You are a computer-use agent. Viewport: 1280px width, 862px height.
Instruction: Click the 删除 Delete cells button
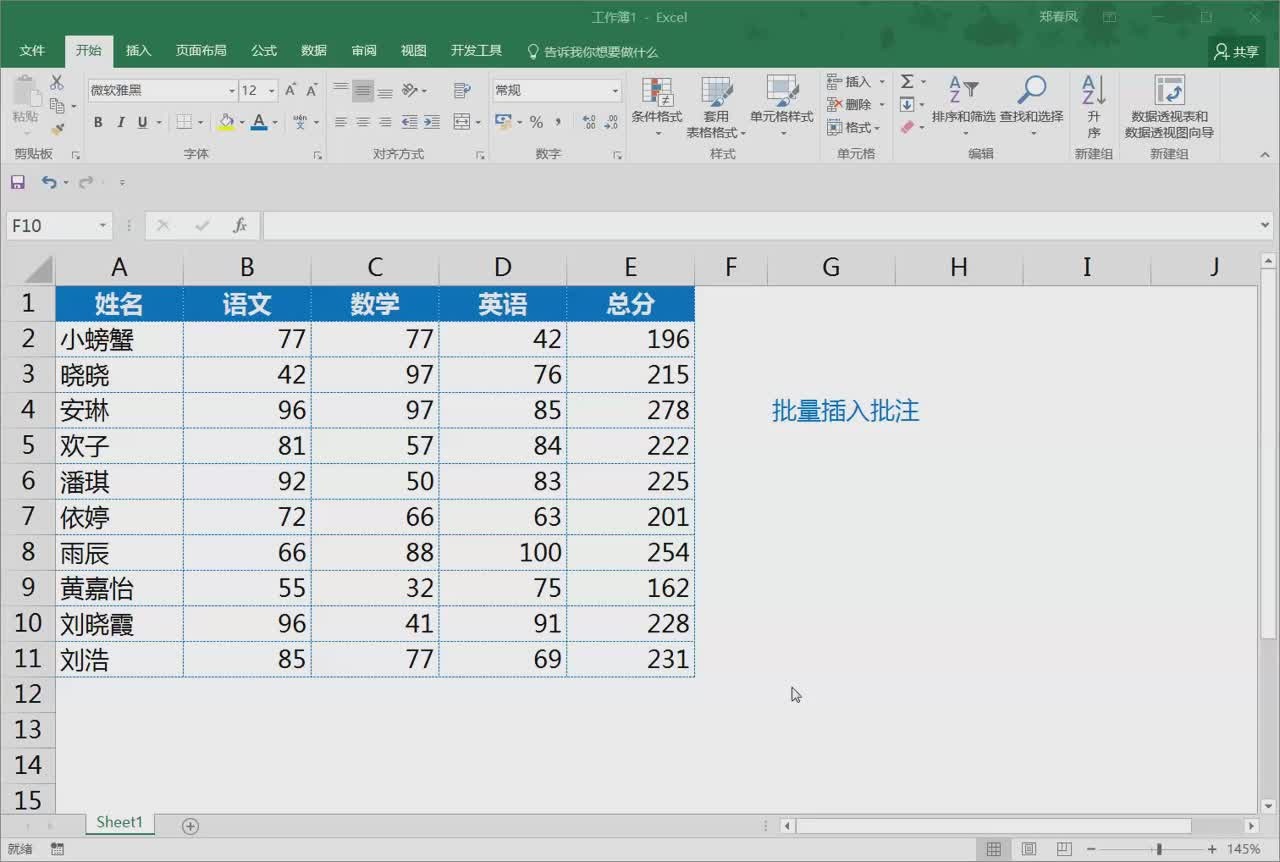(856, 105)
